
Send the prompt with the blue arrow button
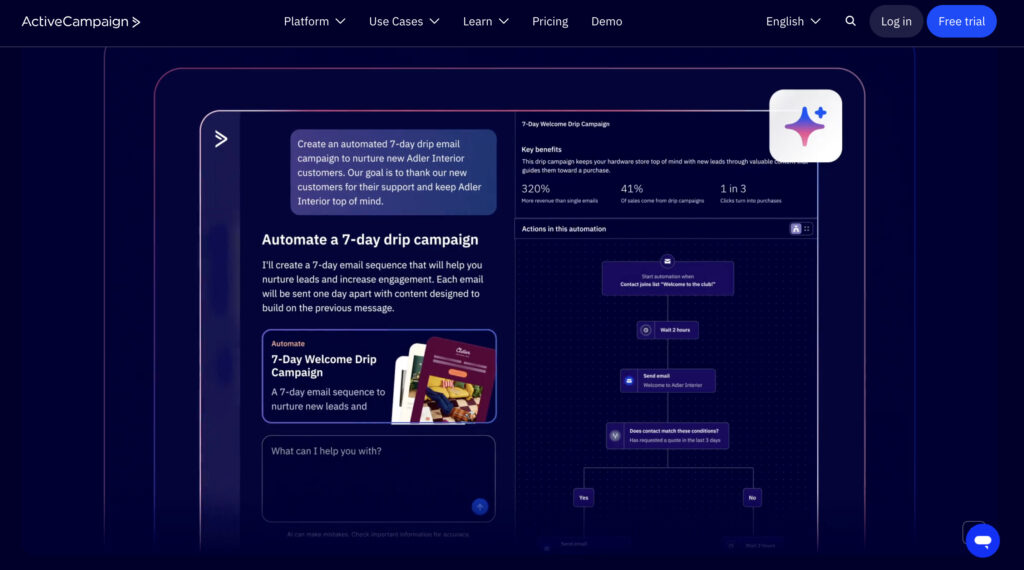[x=479, y=507]
